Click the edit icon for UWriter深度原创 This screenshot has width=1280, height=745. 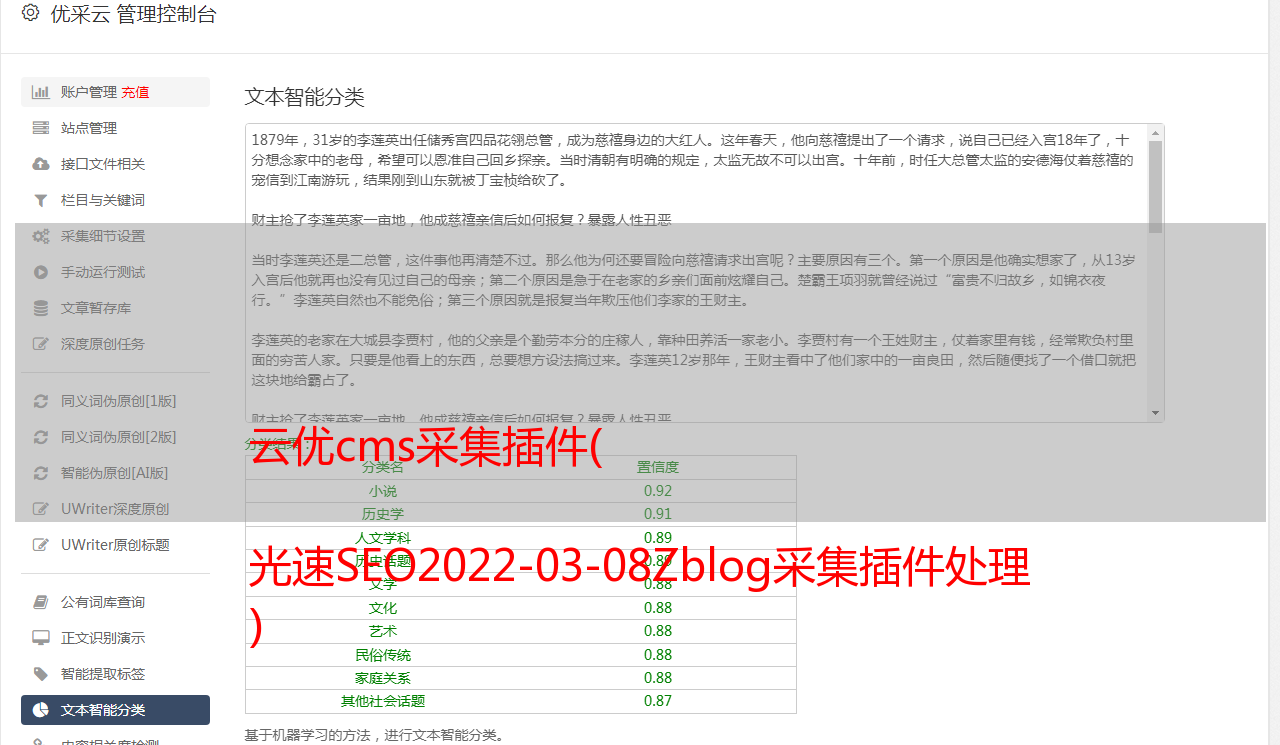41,509
